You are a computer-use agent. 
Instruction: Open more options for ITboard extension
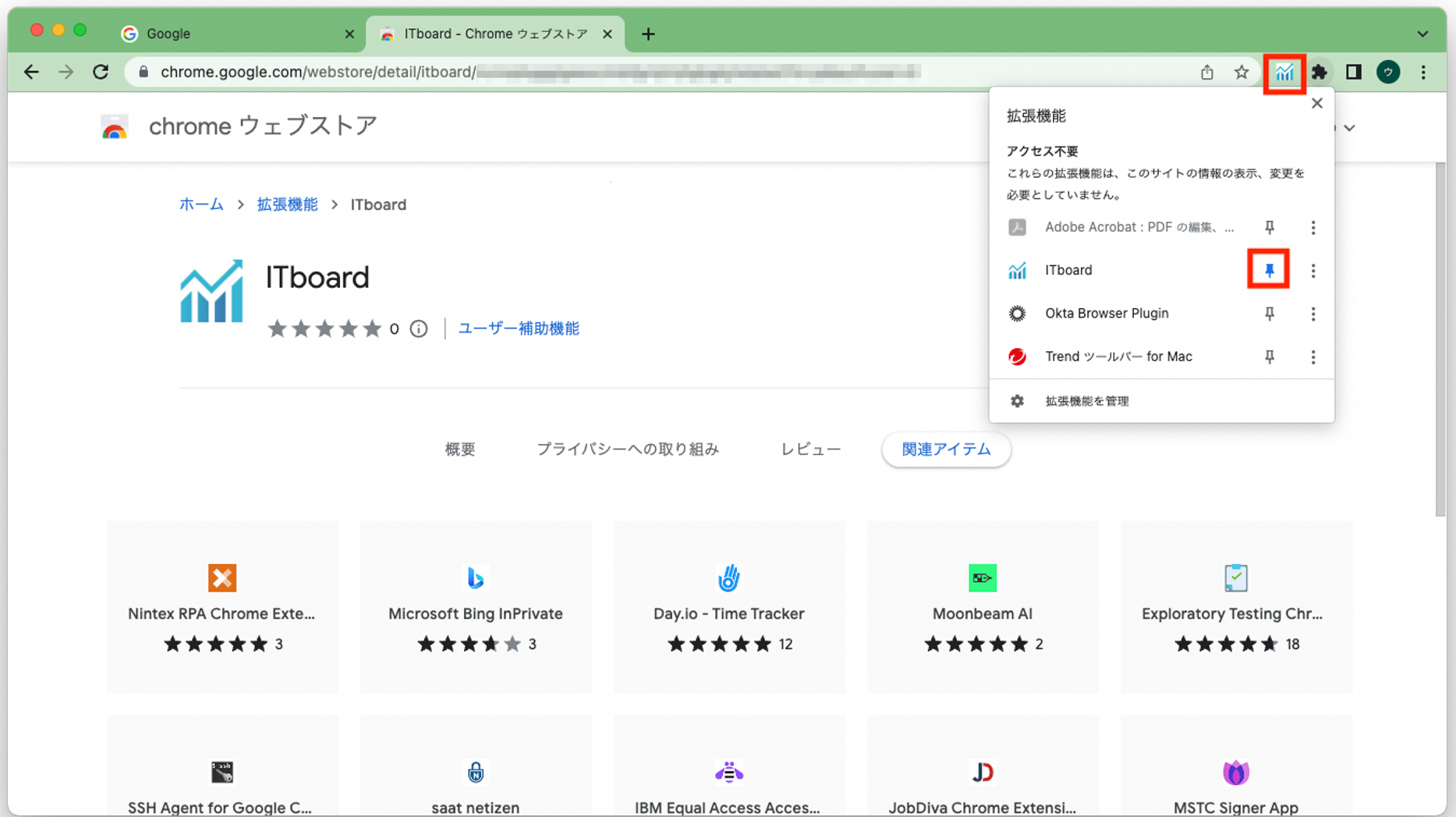click(1313, 270)
